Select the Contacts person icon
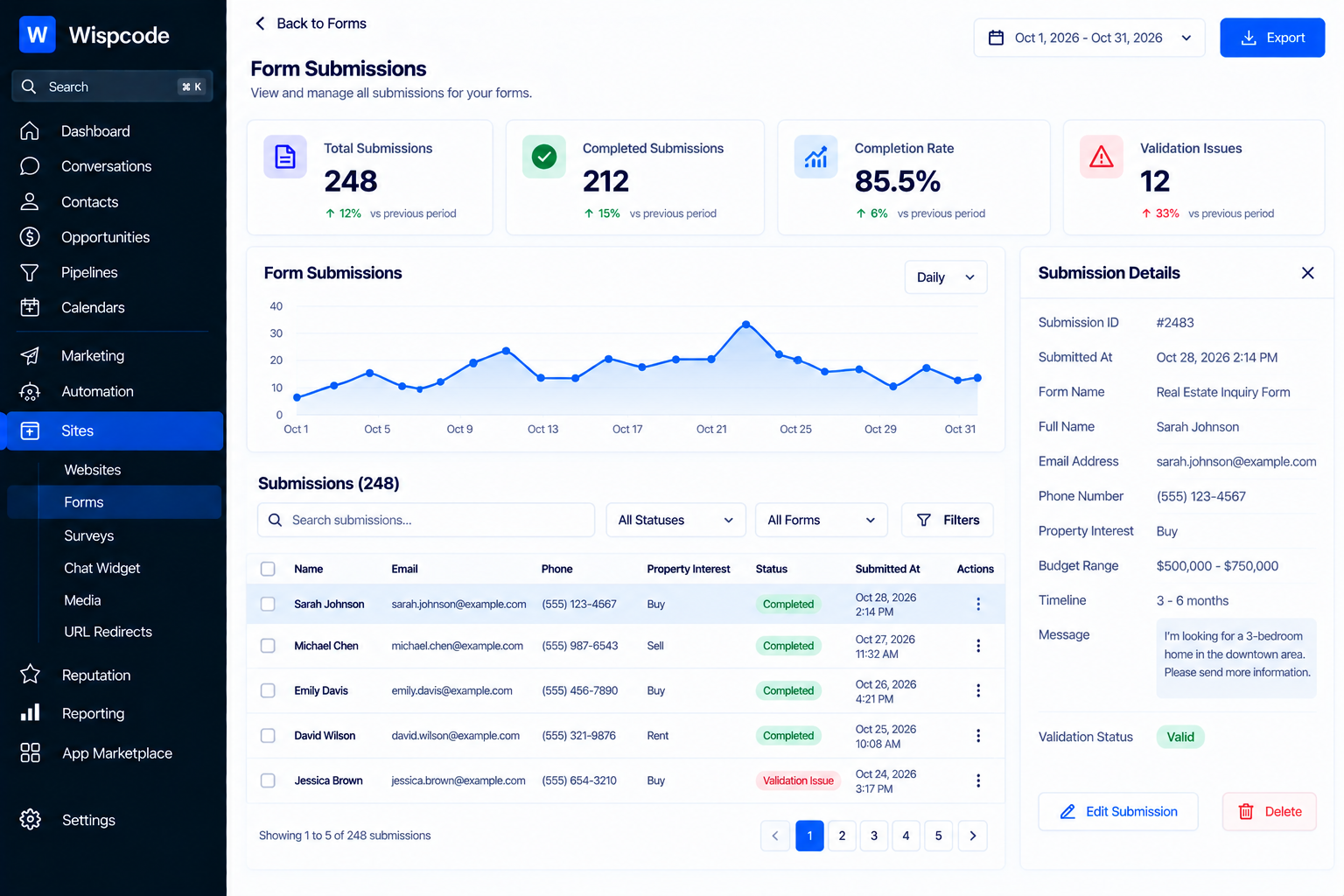The image size is (1344, 896). tap(30, 202)
